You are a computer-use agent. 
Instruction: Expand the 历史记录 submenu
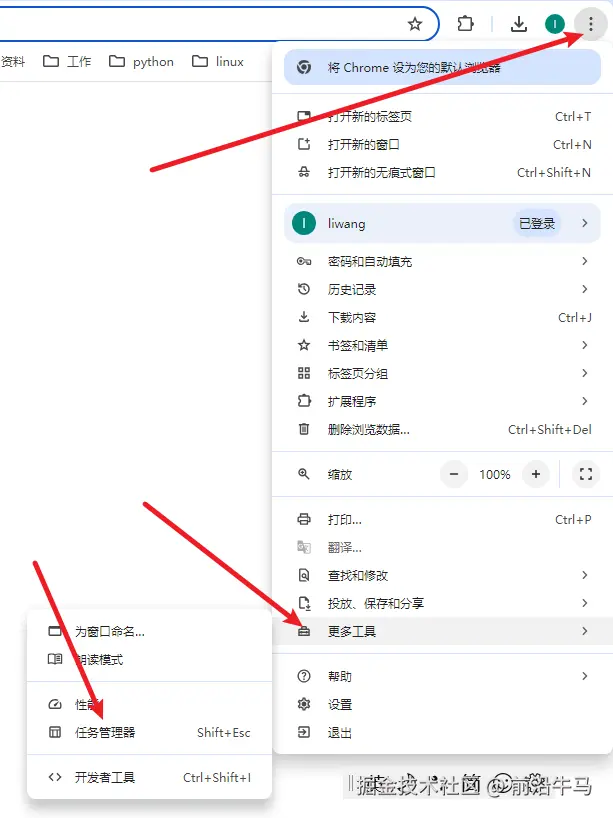pyautogui.click(x=442, y=289)
